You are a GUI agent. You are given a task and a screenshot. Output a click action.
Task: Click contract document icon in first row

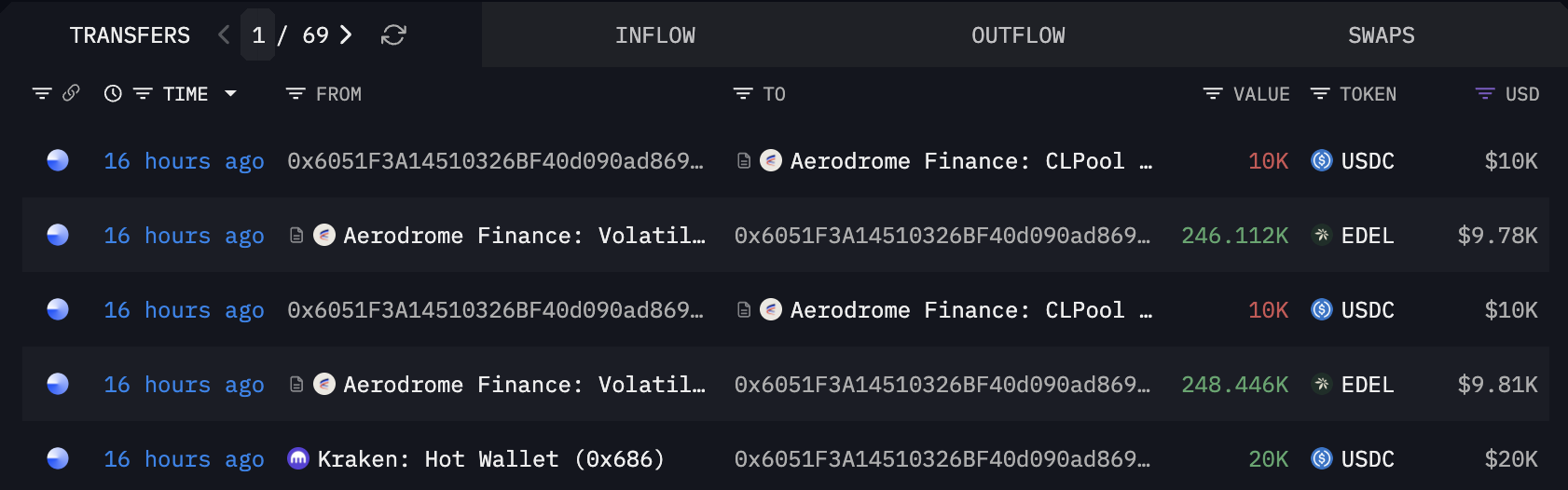point(744,161)
